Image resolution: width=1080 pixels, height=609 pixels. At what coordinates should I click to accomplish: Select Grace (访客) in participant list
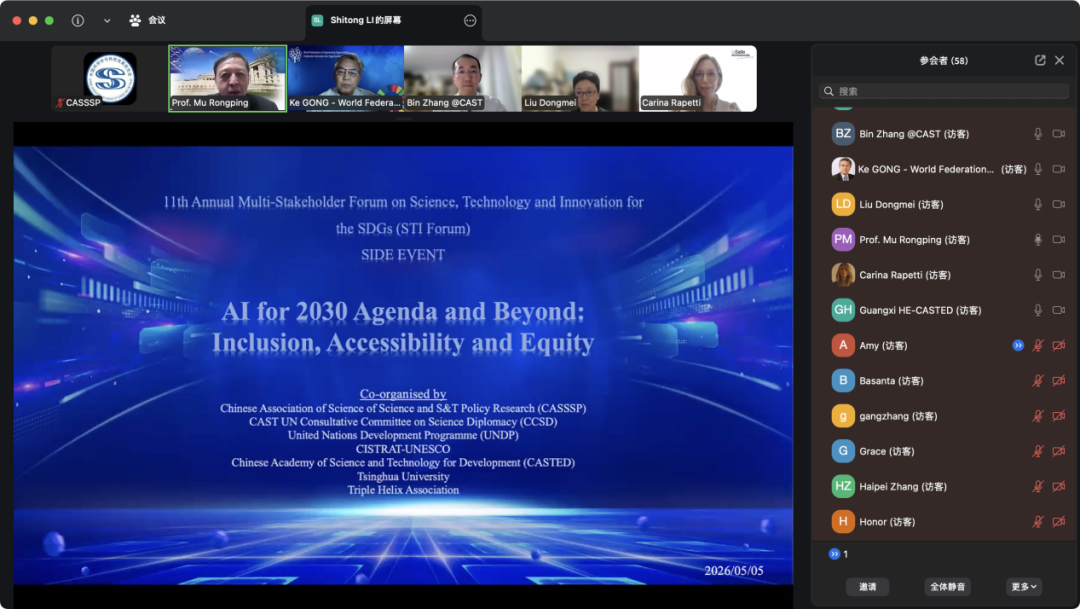click(944, 451)
